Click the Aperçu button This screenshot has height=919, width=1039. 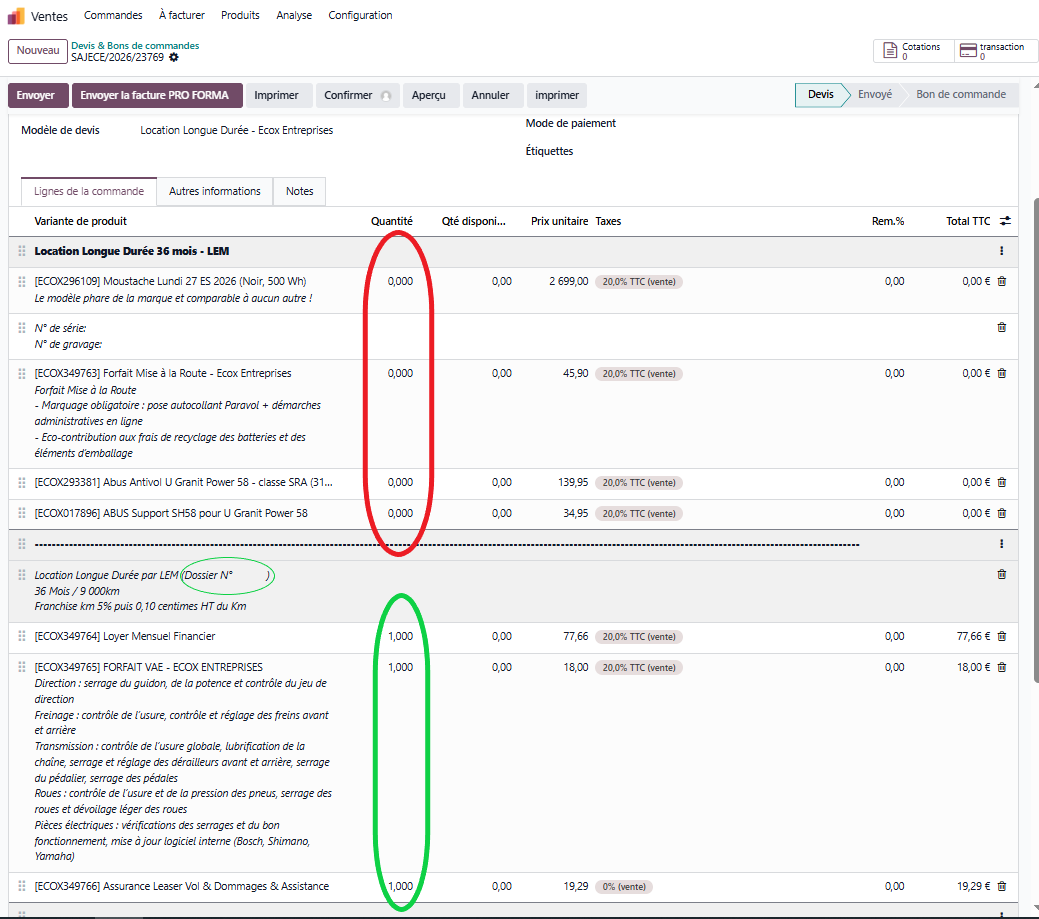point(429,95)
